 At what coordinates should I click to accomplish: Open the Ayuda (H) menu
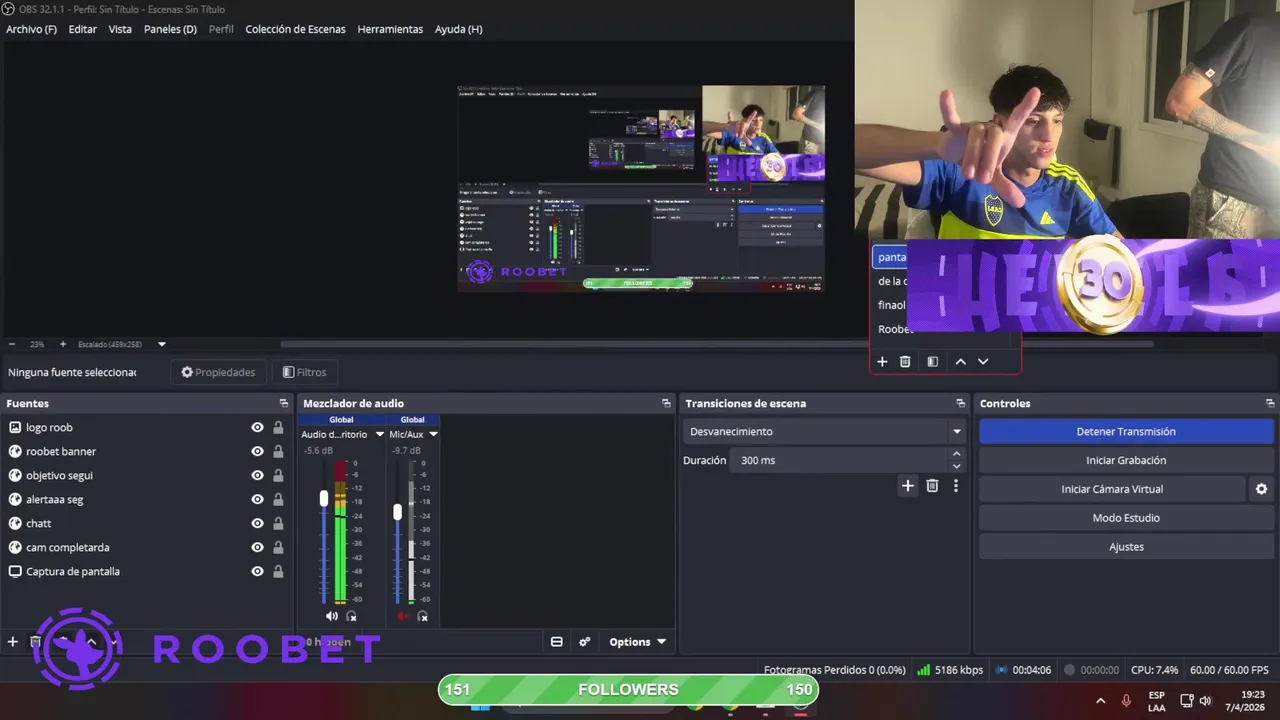(458, 29)
